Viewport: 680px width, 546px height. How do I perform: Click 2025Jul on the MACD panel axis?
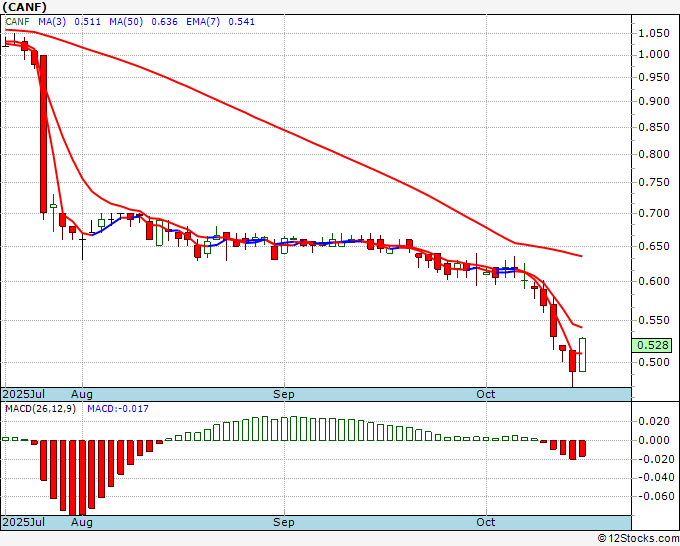click(x=24, y=522)
